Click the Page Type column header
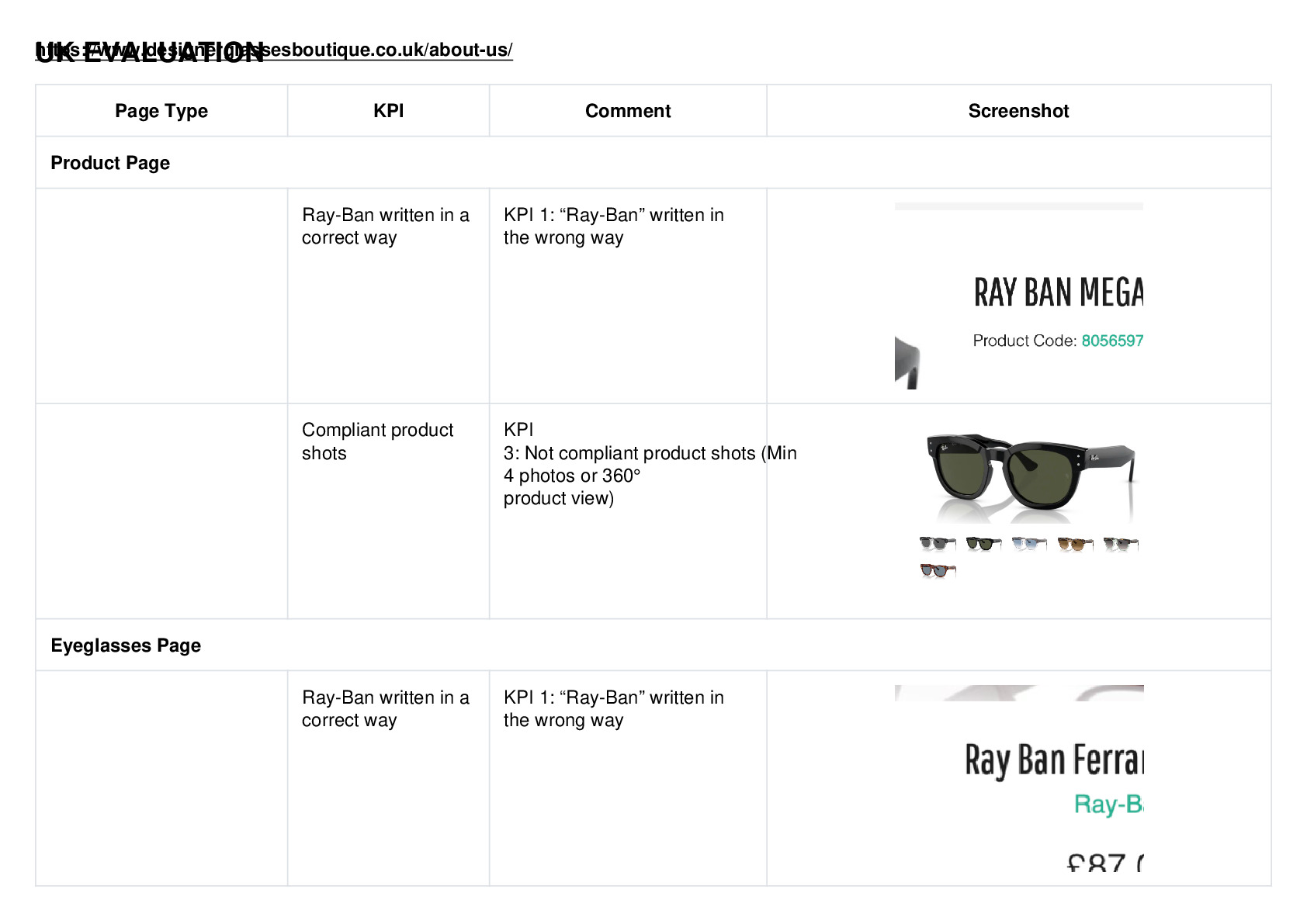 point(161,111)
